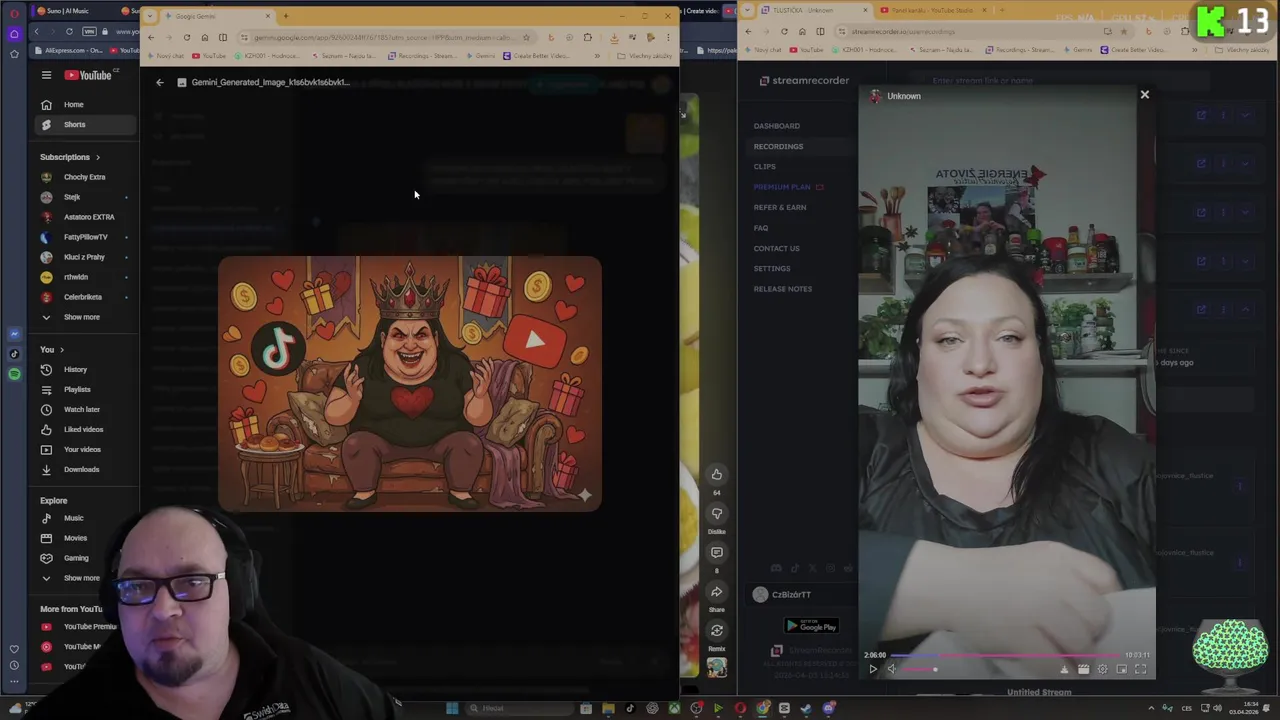The image size is (1280, 720).
Task: Open FAQ in StreamRecorder sidebar
Action: point(761,228)
